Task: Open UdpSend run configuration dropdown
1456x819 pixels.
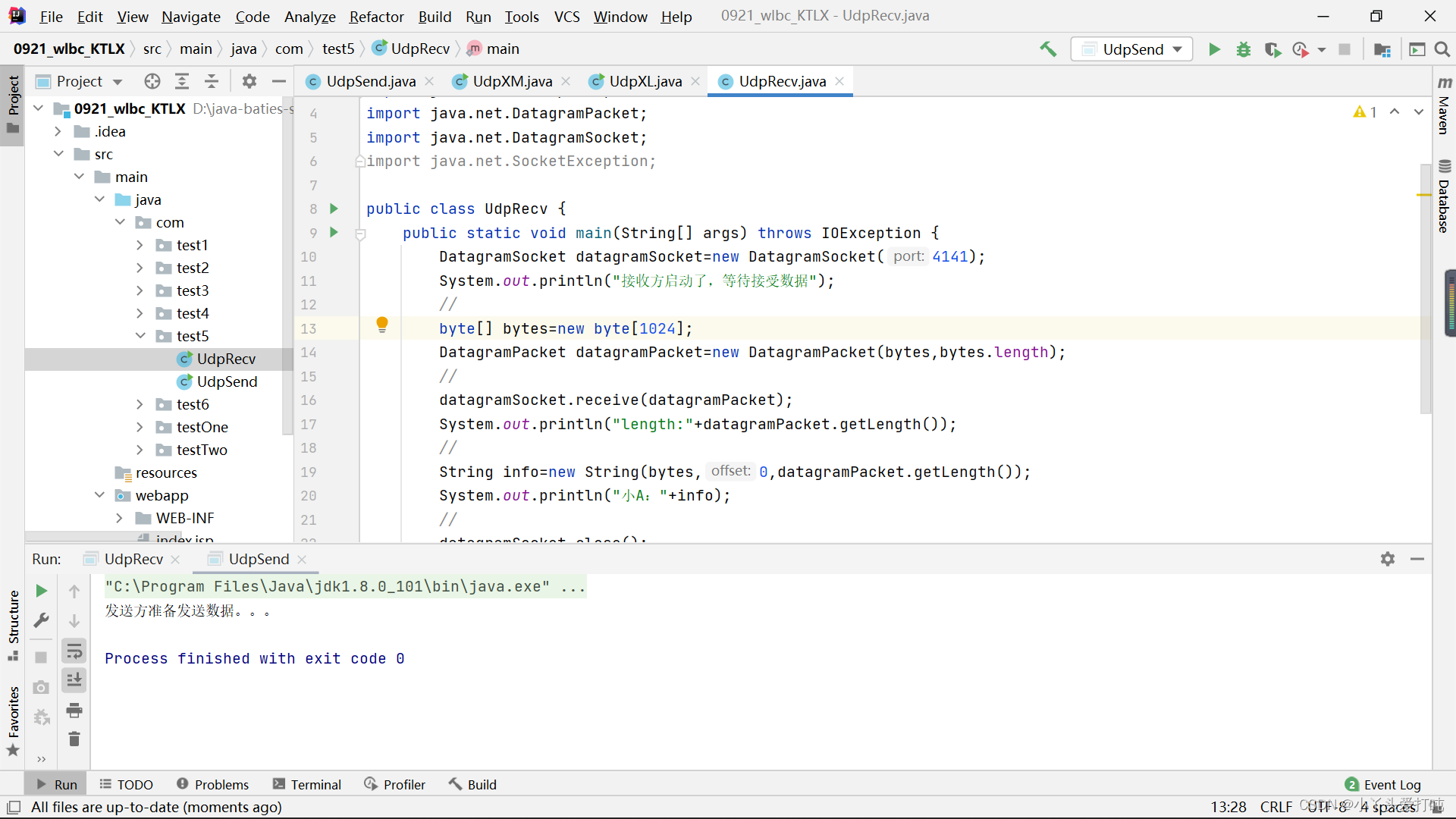Action: click(1131, 49)
